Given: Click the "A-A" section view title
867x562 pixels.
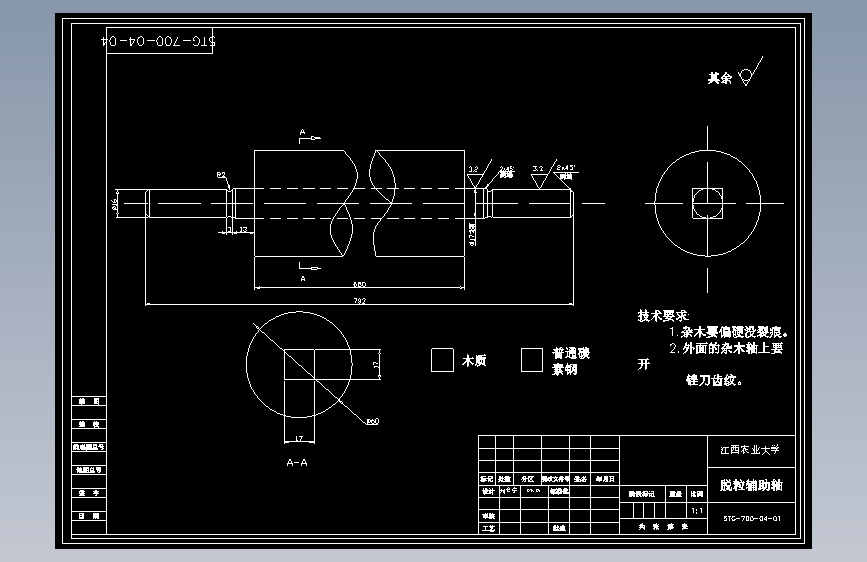Looking at the screenshot, I should [297, 462].
